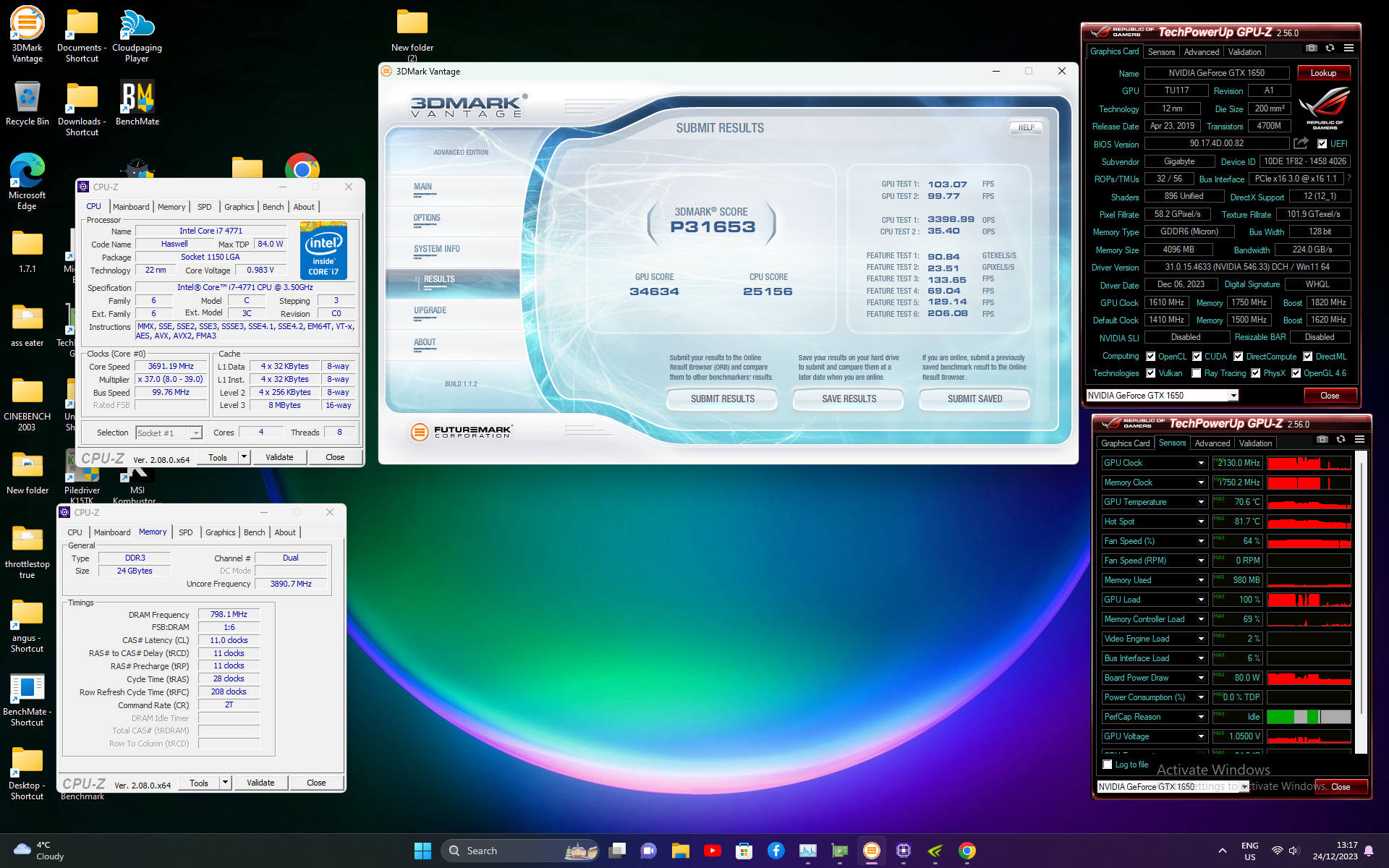Open SYSTEM INFO in 3DMark Vantage sidebar
Viewport: 1389px width, 868px height.
tap(437, 249)
